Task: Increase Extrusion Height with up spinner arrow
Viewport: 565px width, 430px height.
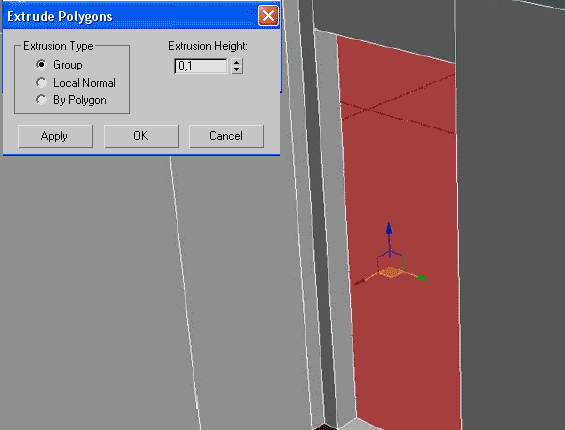Action: pos(237,62)
